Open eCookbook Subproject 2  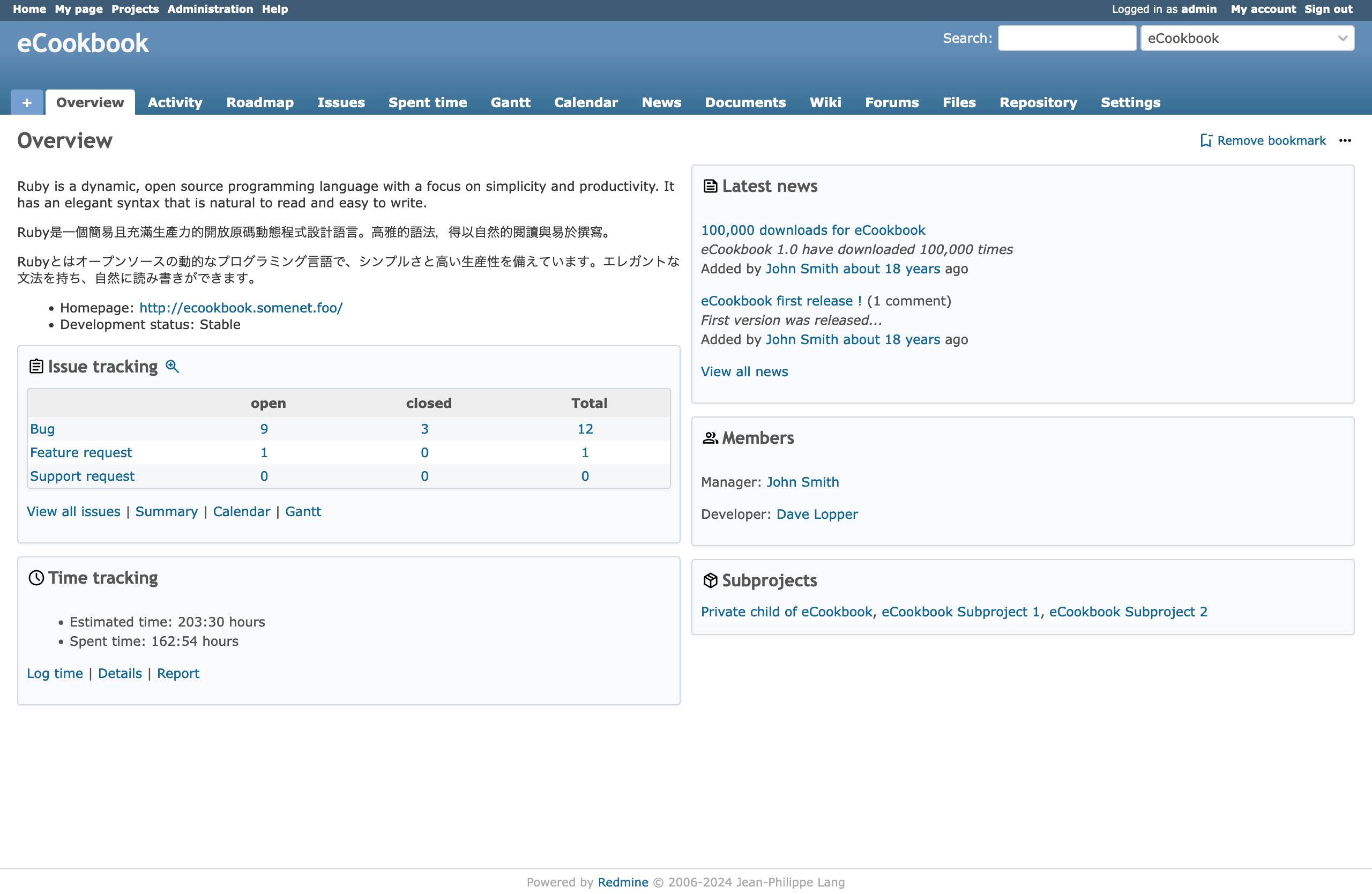1128,612
